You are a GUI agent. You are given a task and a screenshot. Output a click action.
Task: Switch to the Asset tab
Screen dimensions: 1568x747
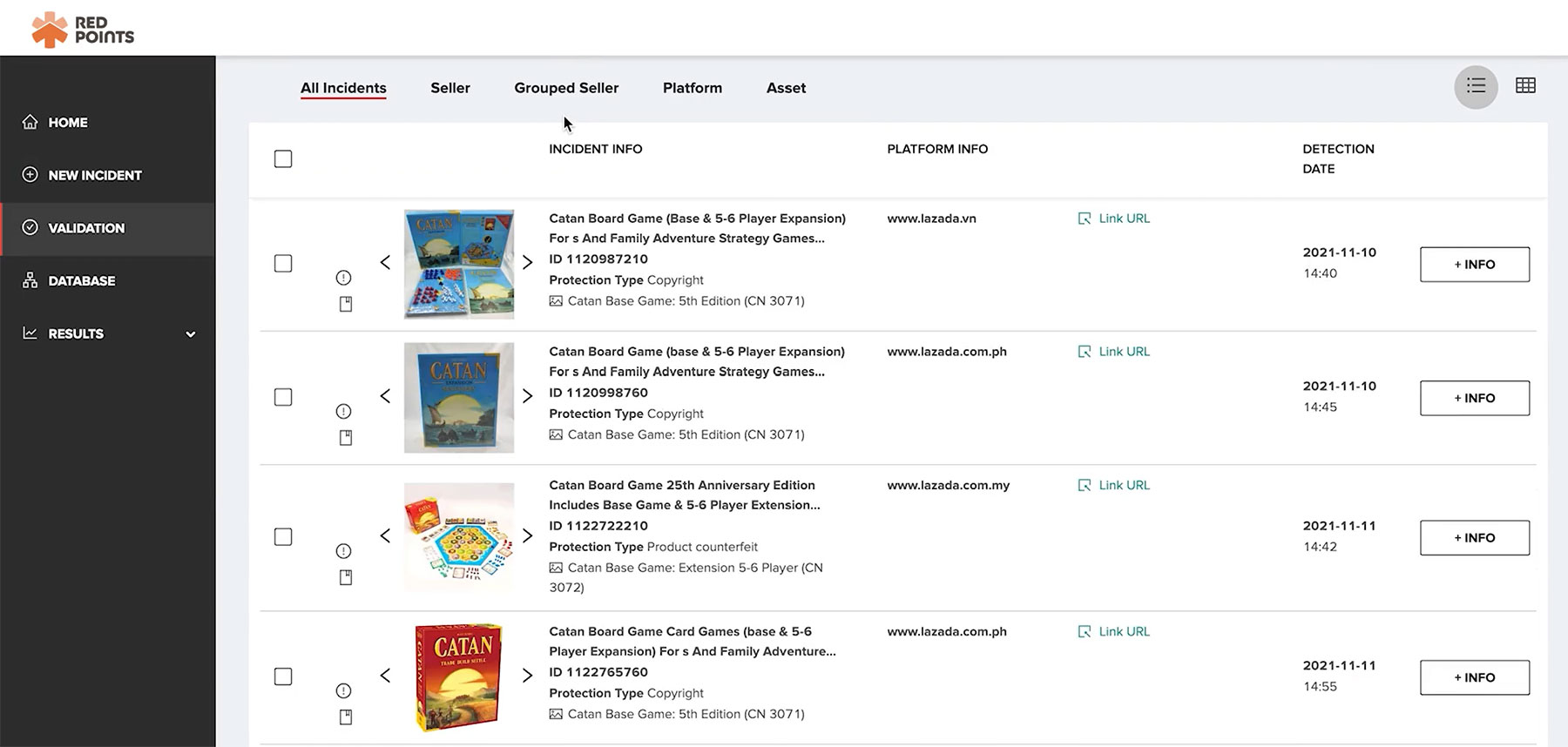(786, 88)
